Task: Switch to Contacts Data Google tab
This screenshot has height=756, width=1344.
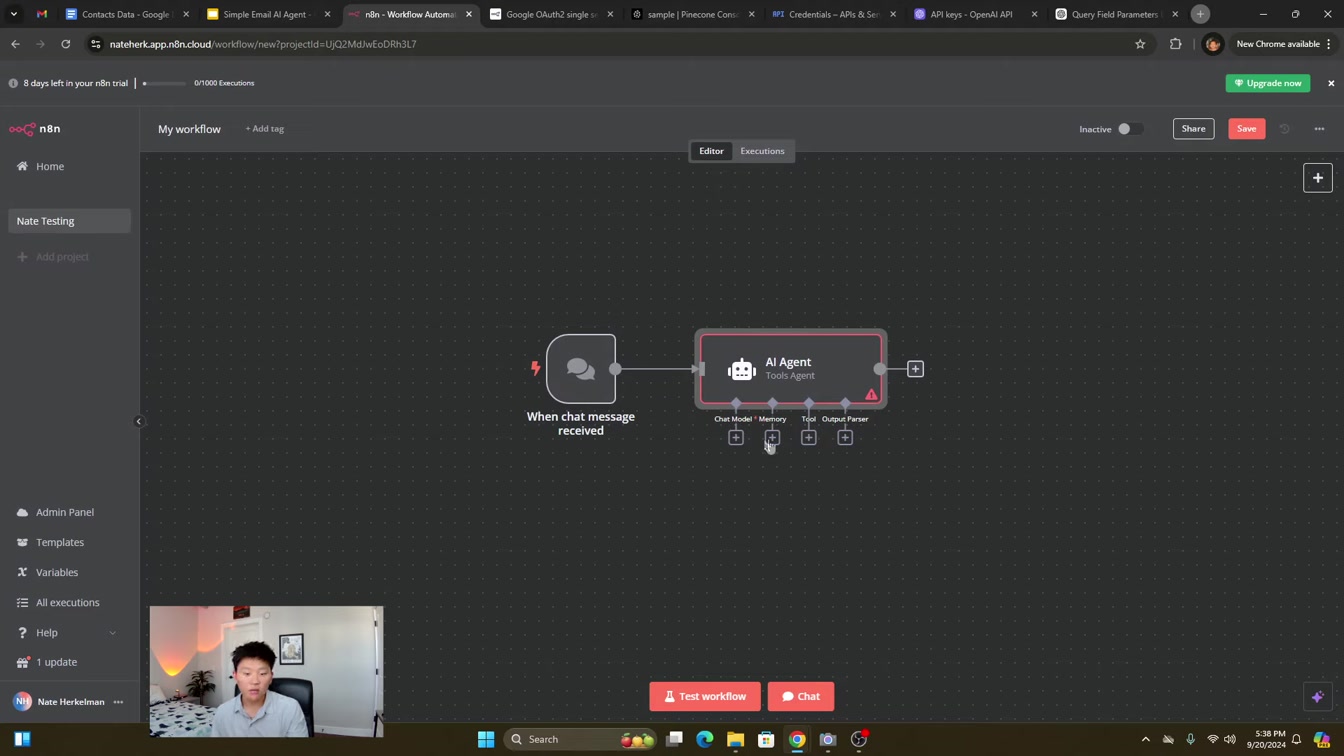Action: (127, 14)
